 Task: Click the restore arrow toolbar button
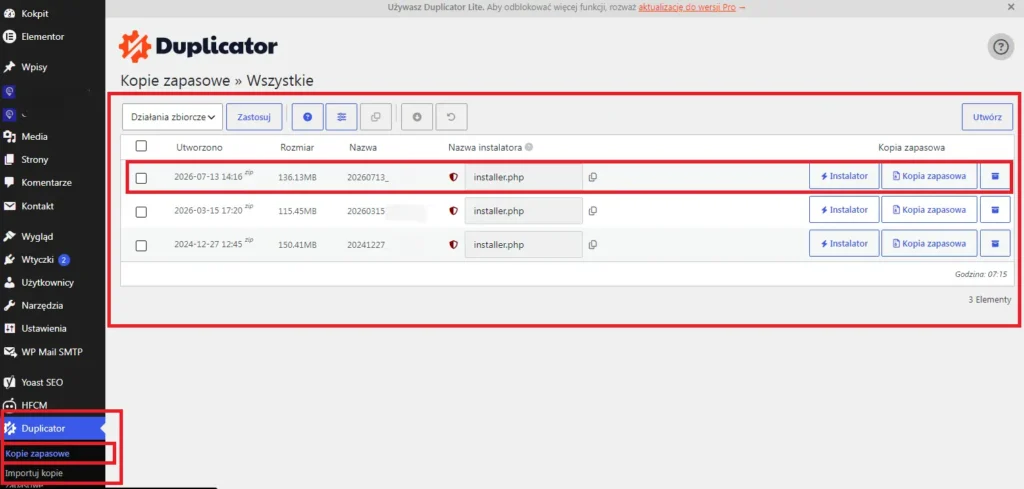tap(451, 117)
